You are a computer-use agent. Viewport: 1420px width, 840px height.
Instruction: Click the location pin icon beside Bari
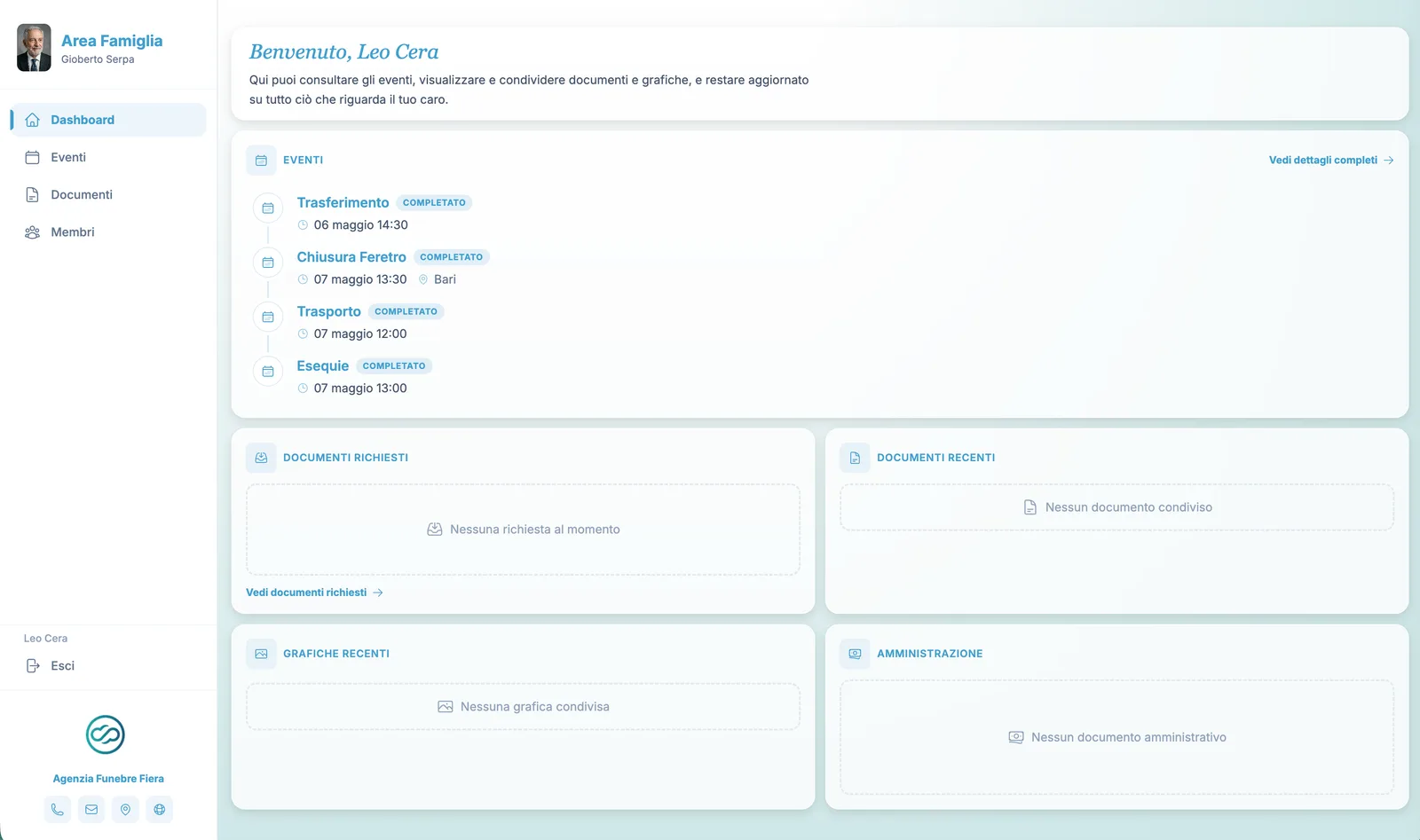pyautogui.click(x=423, y=279)
